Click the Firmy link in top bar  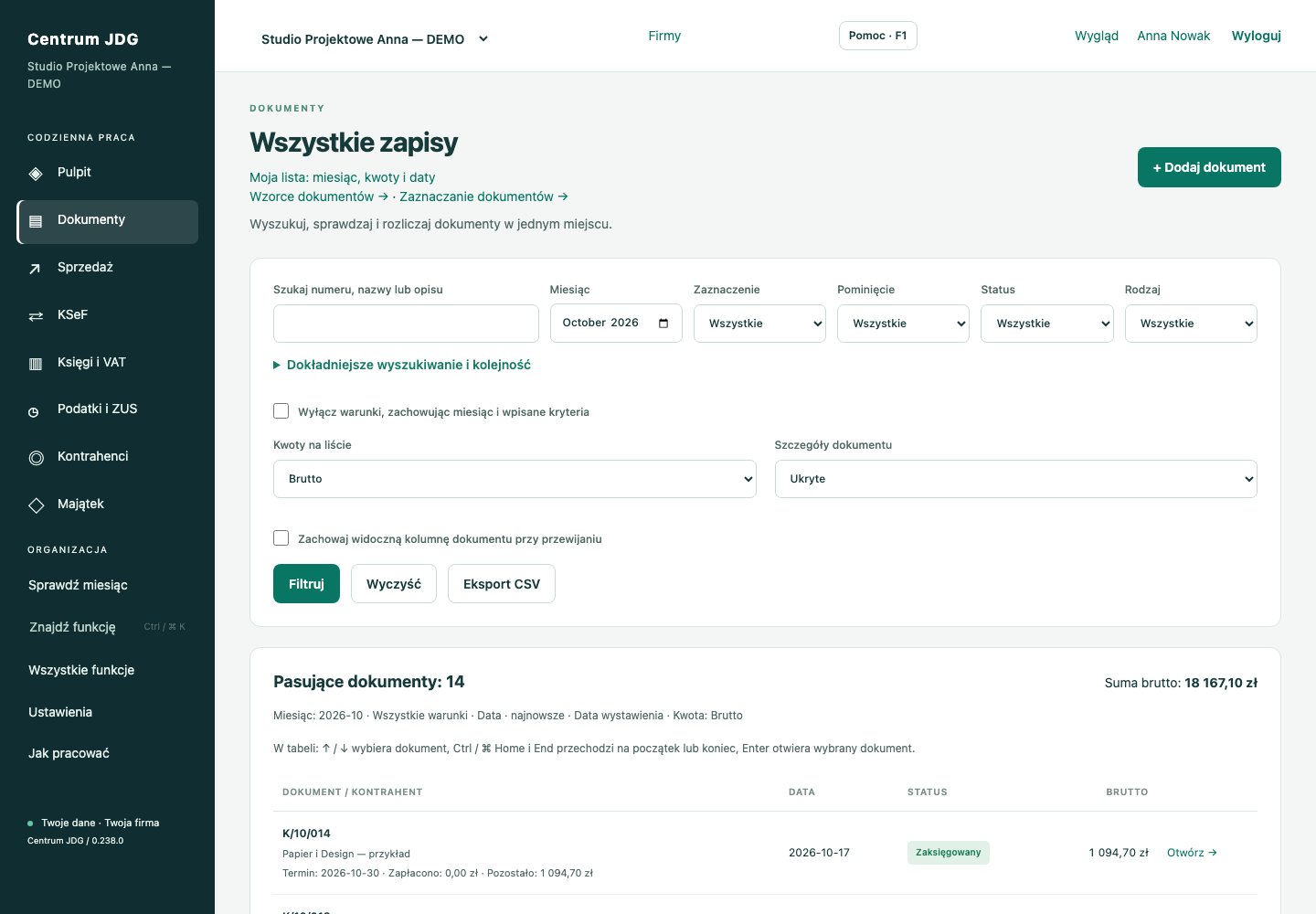(x=664, y=36)
